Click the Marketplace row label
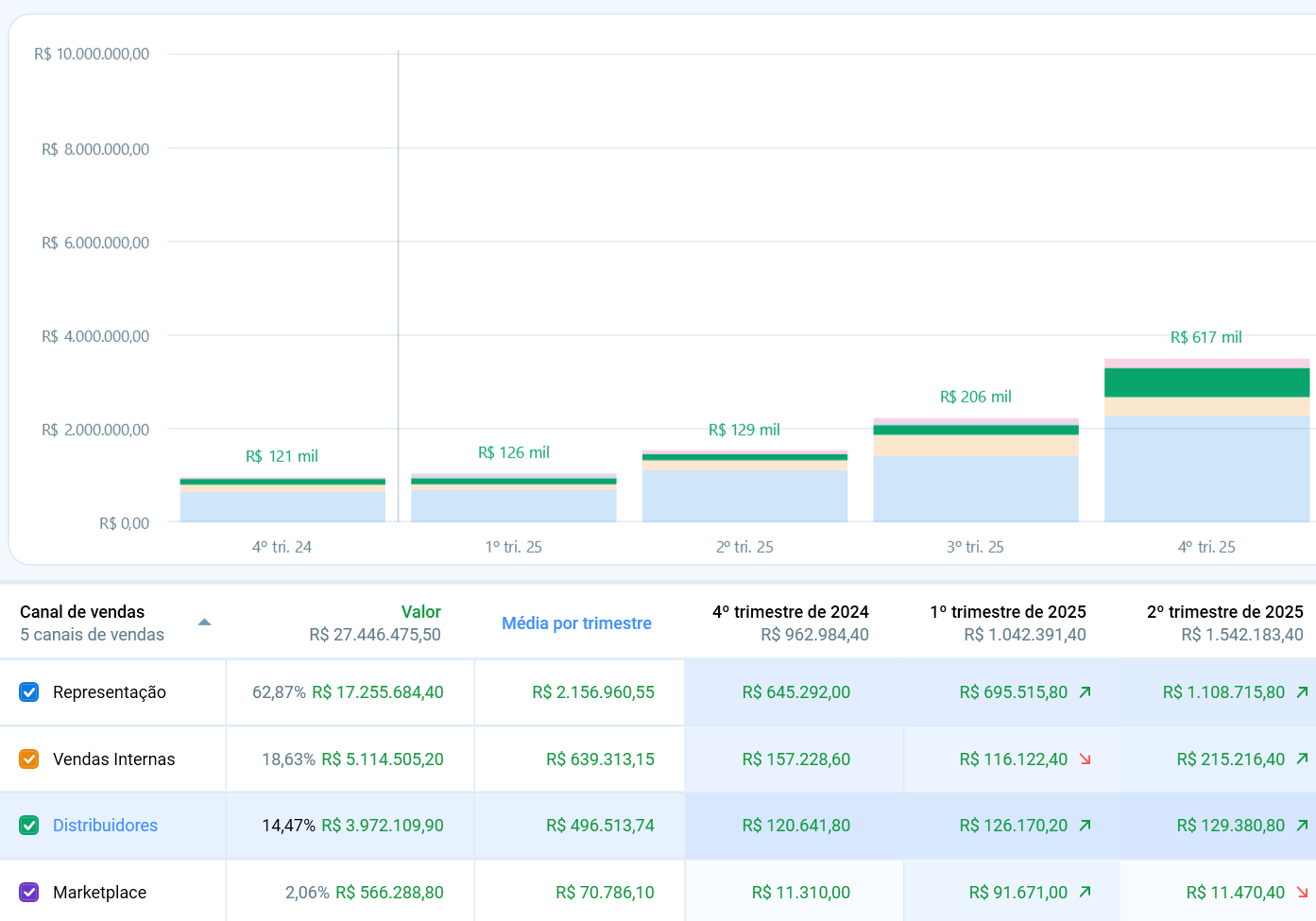1316x921 pixels. (x=99, y=892)
